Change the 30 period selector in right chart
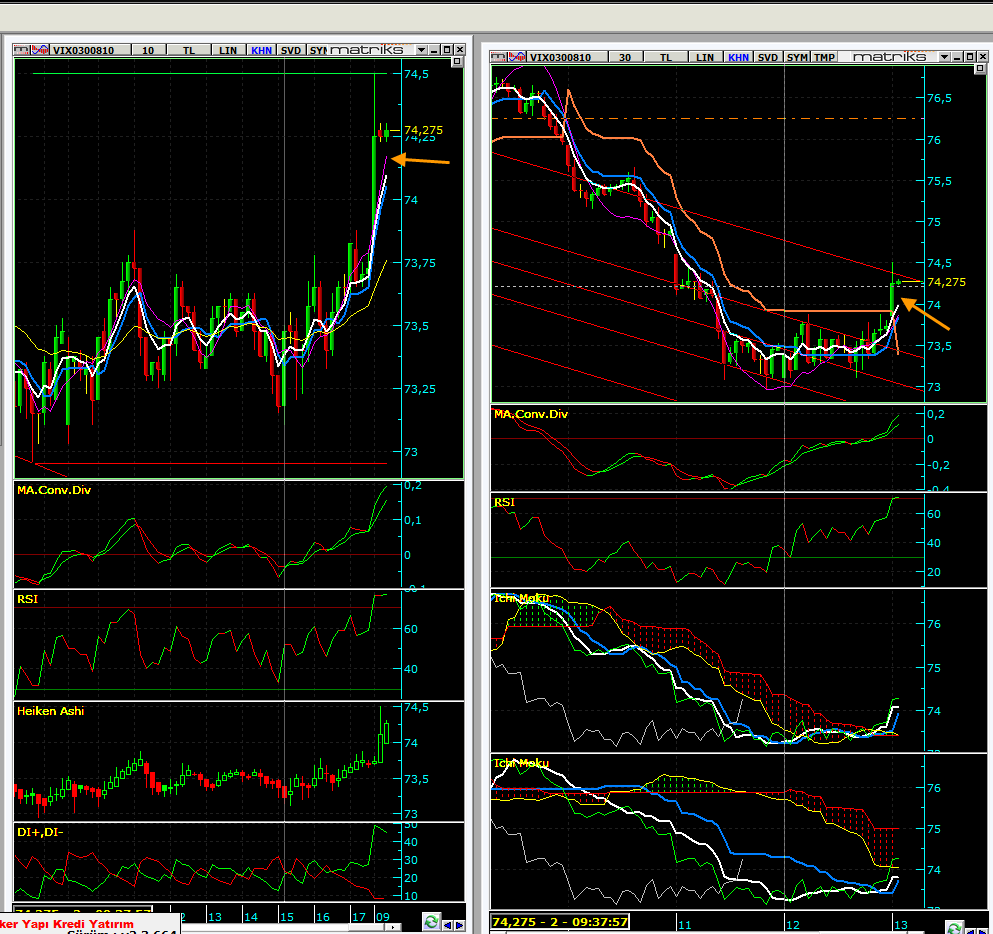 pos(624,57)
